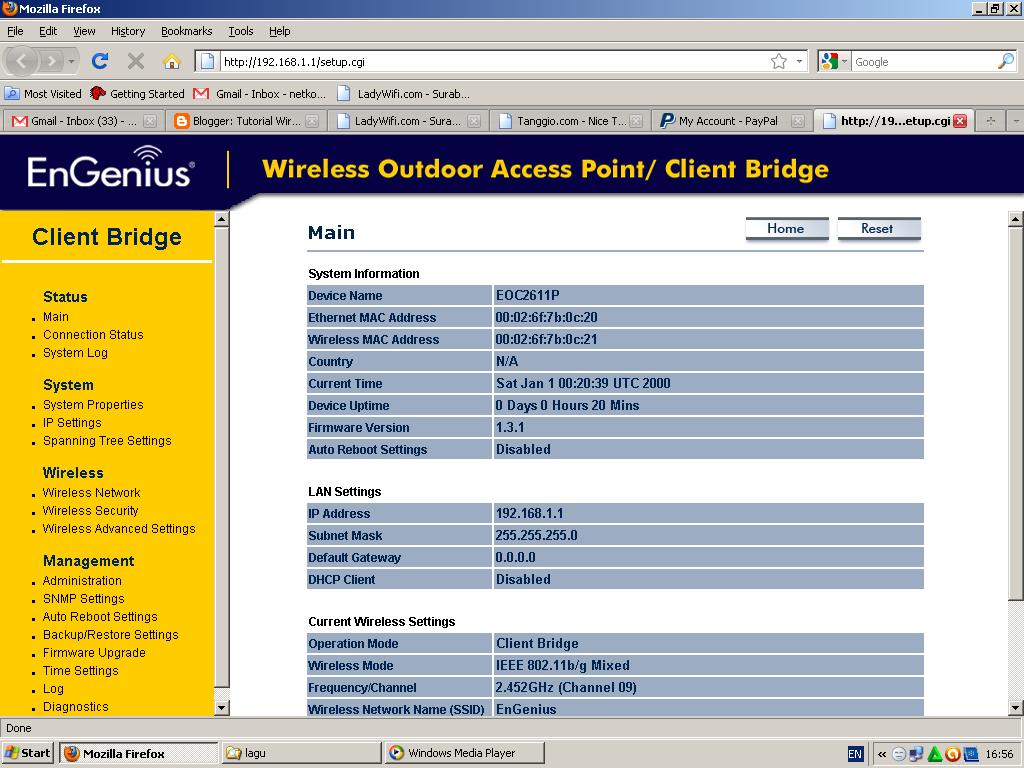Open the history dropdown beside navigation arrows

[x=71, y=61]
